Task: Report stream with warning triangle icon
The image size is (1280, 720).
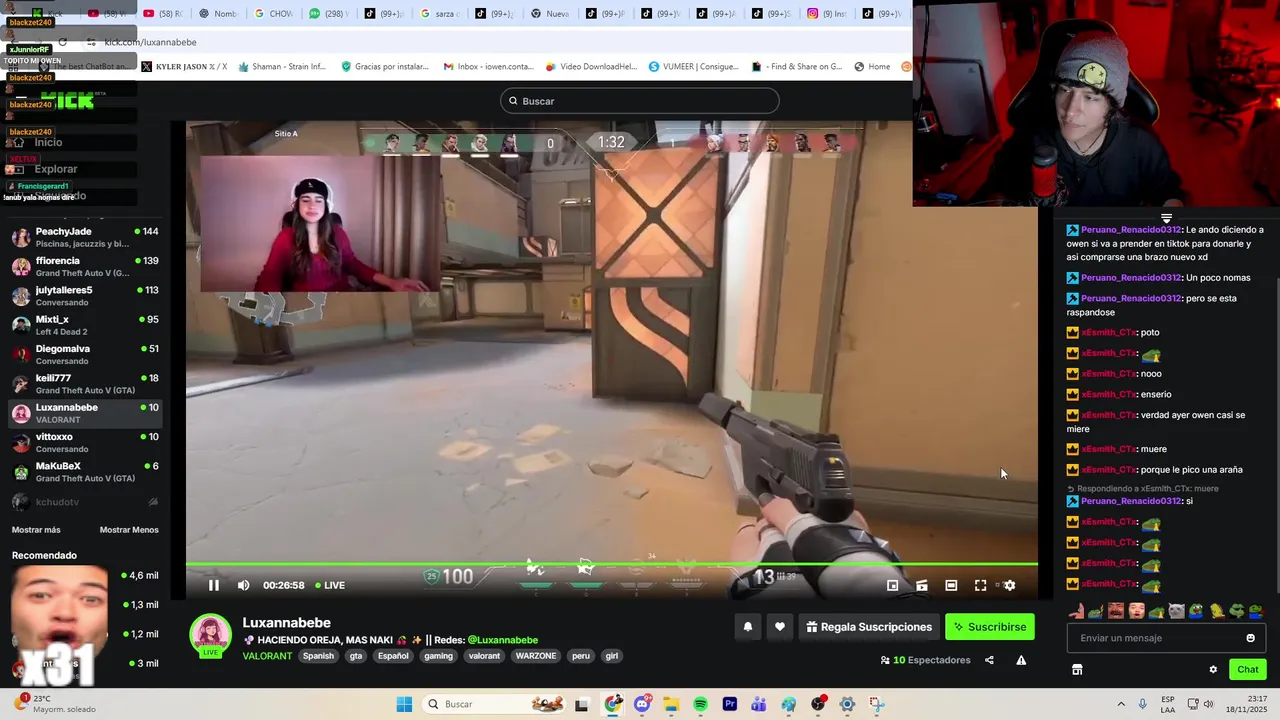Action: (x=1021, y=660)
